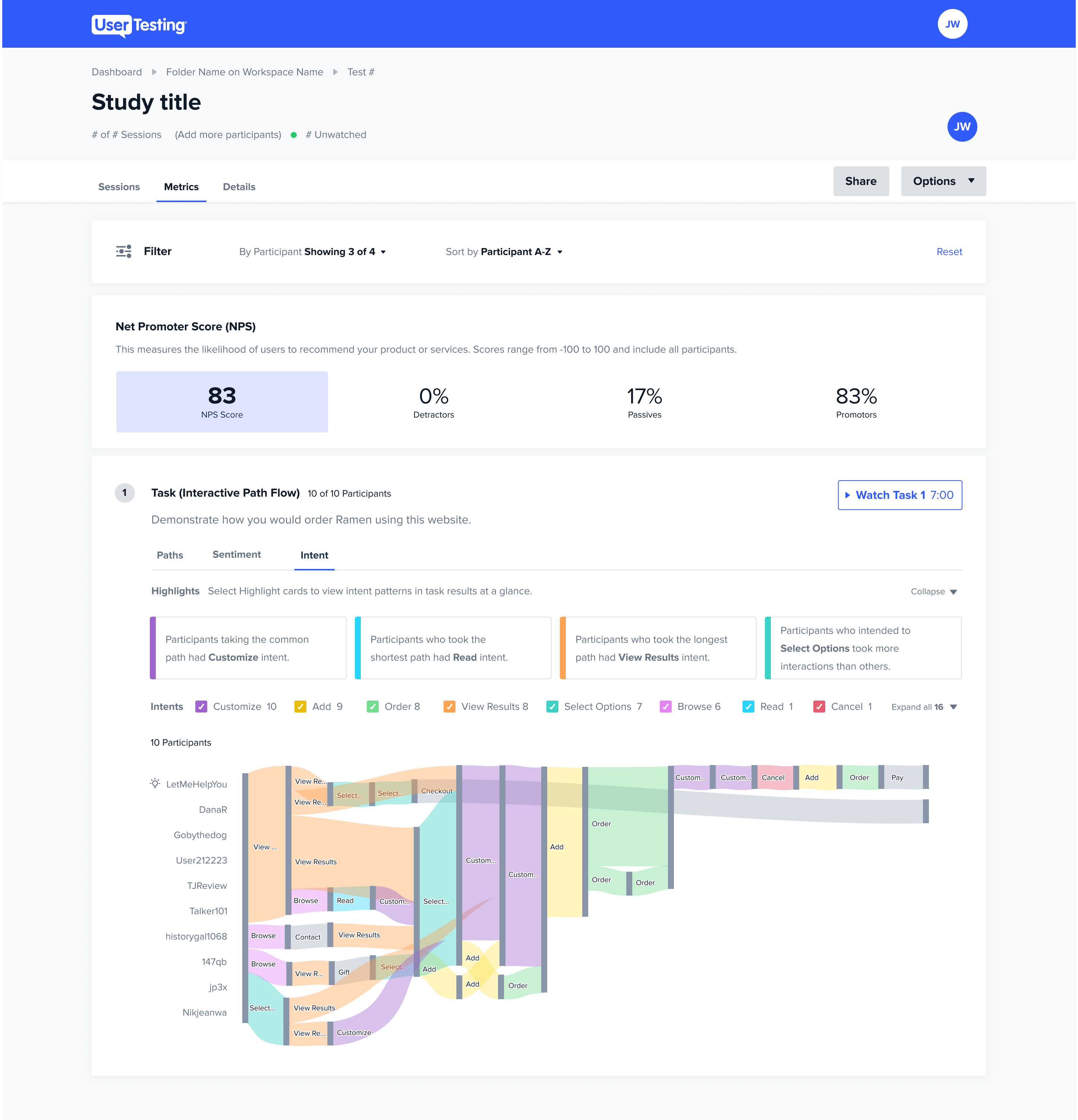Click the Reset filter link

point(949,251)
